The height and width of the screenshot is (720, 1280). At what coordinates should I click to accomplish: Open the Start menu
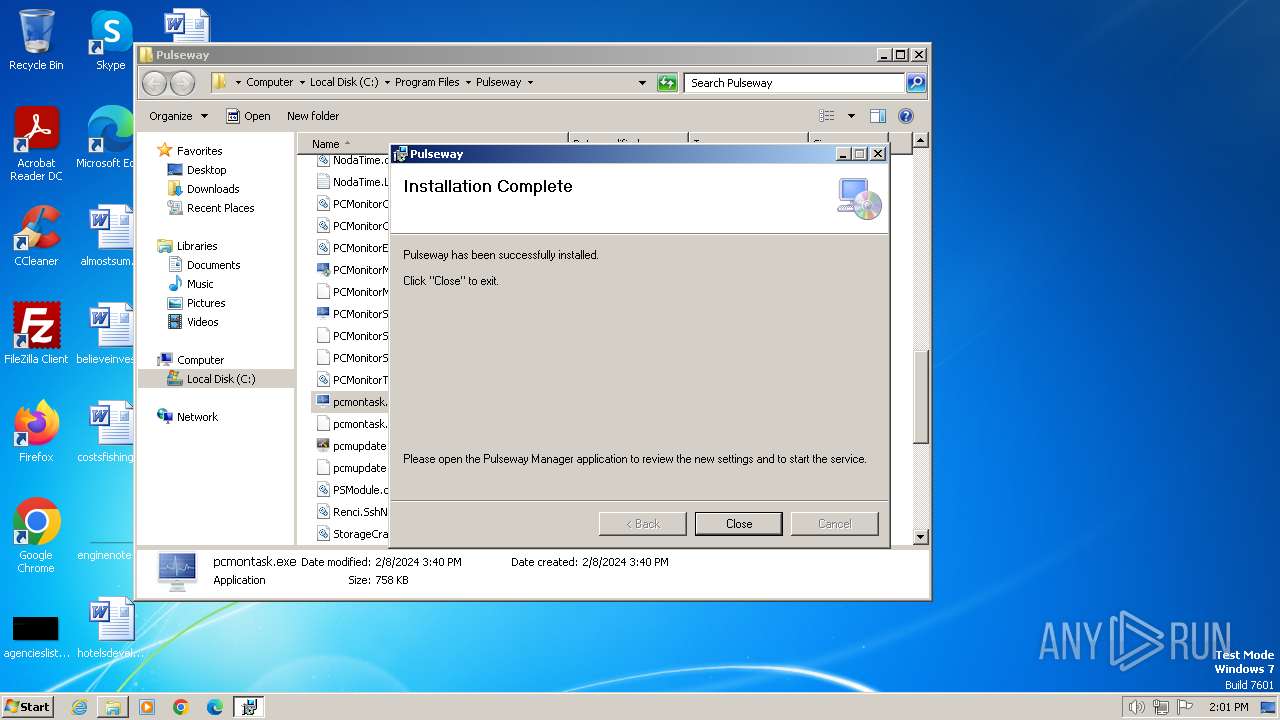click(x=28, y=707)
